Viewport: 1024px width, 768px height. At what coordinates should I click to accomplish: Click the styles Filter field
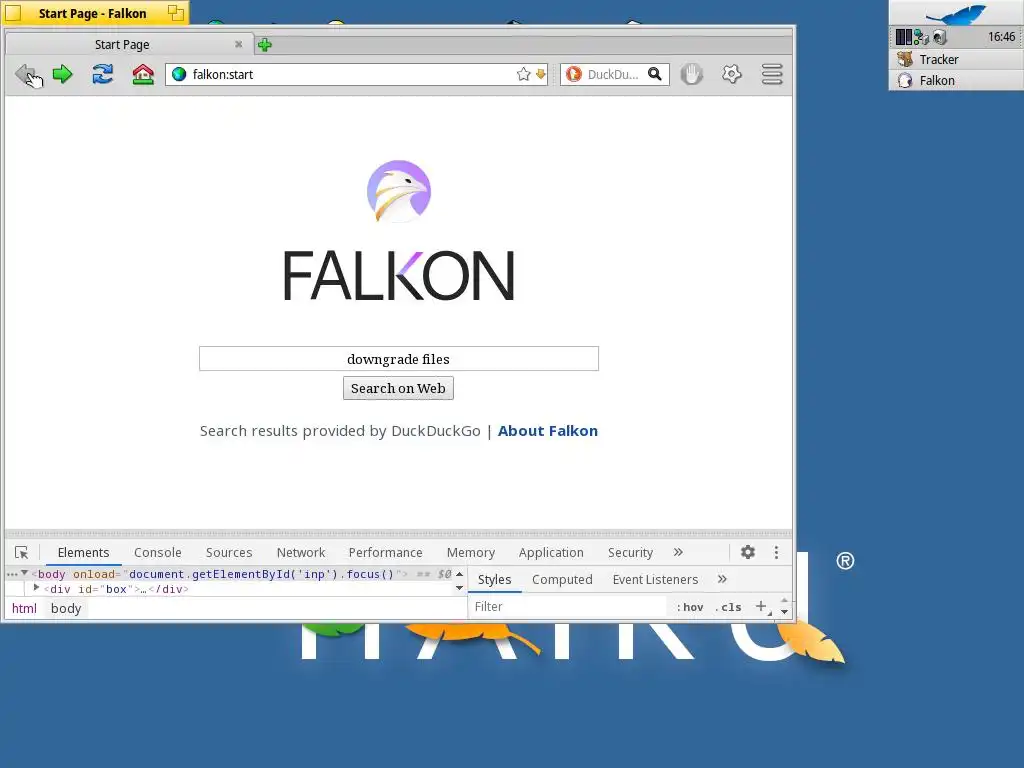click(x=568, y=607)
